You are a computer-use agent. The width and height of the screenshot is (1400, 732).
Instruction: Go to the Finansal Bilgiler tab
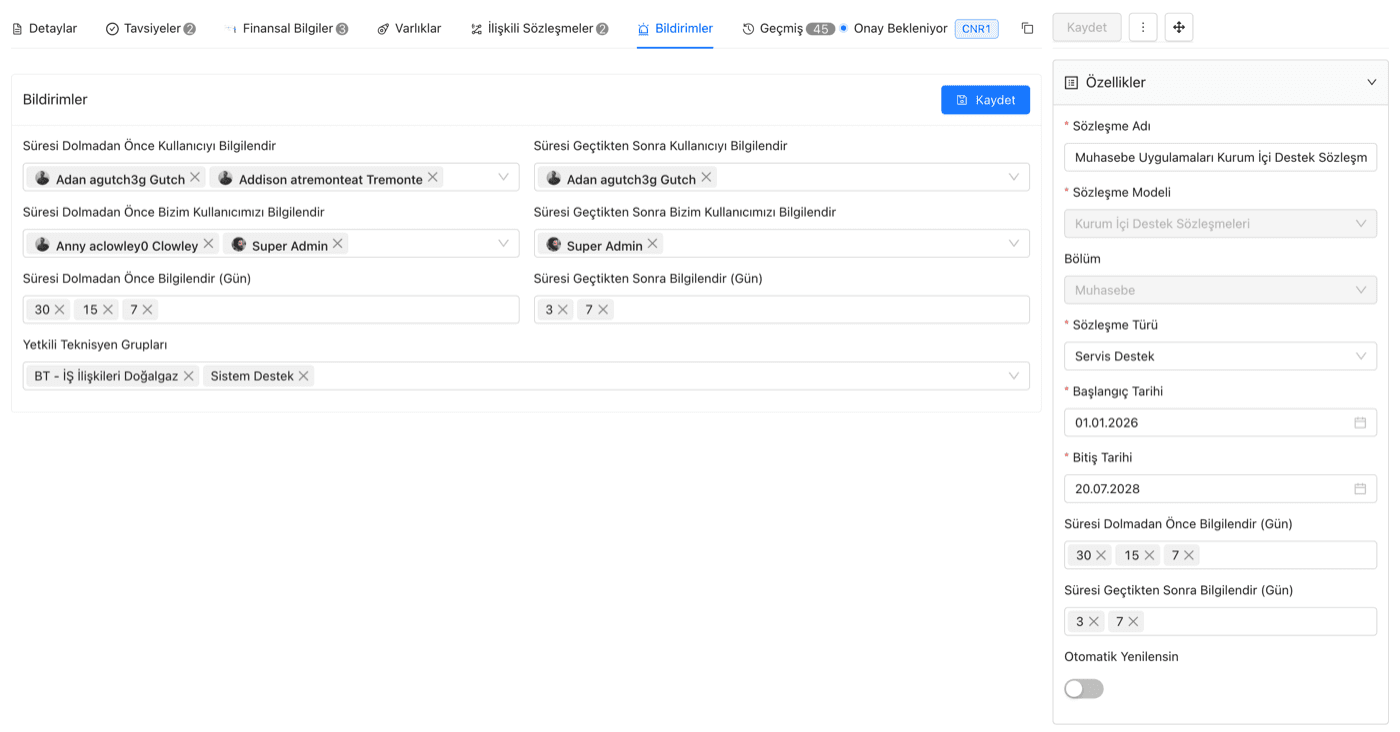[x=286, y=28]
